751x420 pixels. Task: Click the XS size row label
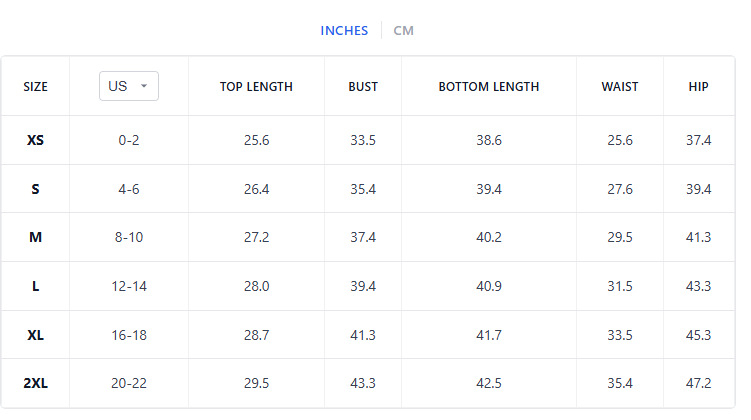click(35, 140)
